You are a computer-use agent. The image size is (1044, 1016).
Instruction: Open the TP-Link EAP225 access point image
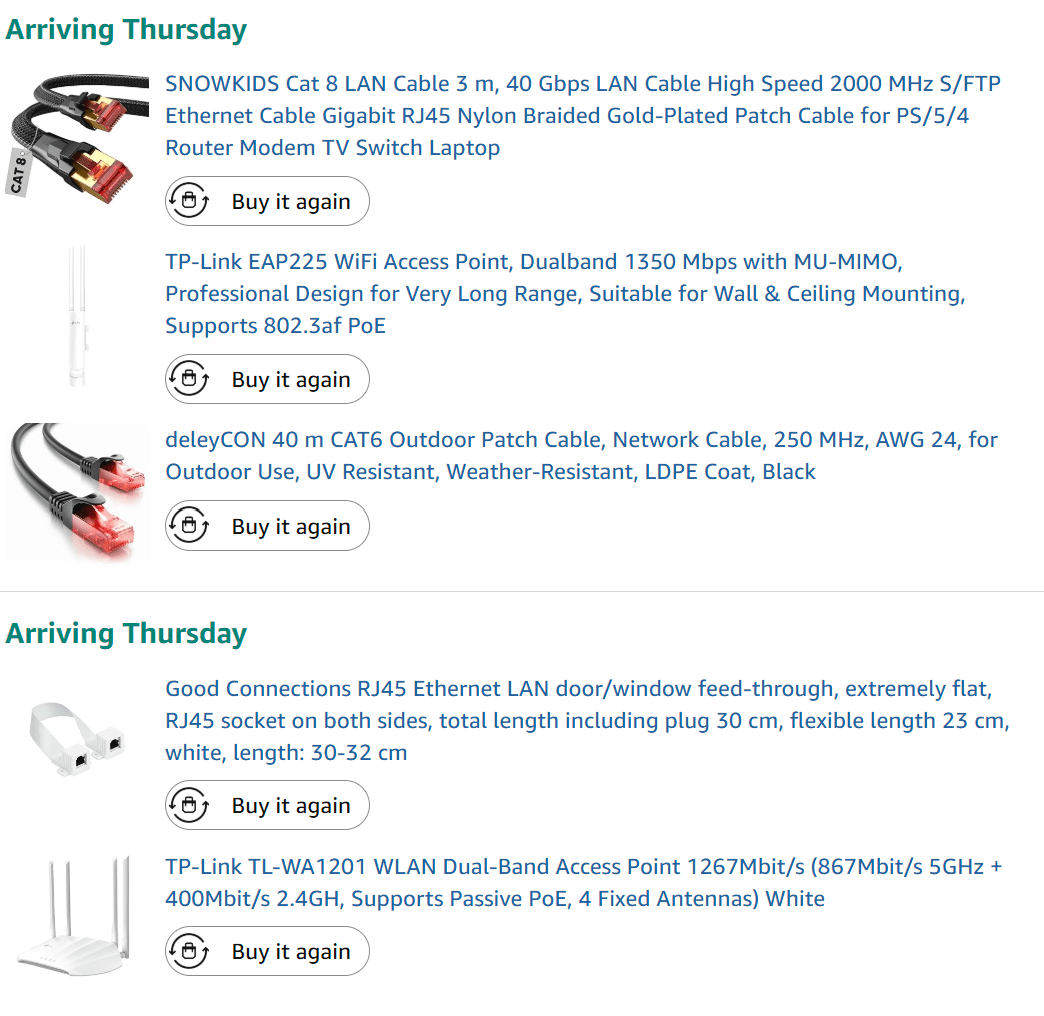(x=76, y=315)
